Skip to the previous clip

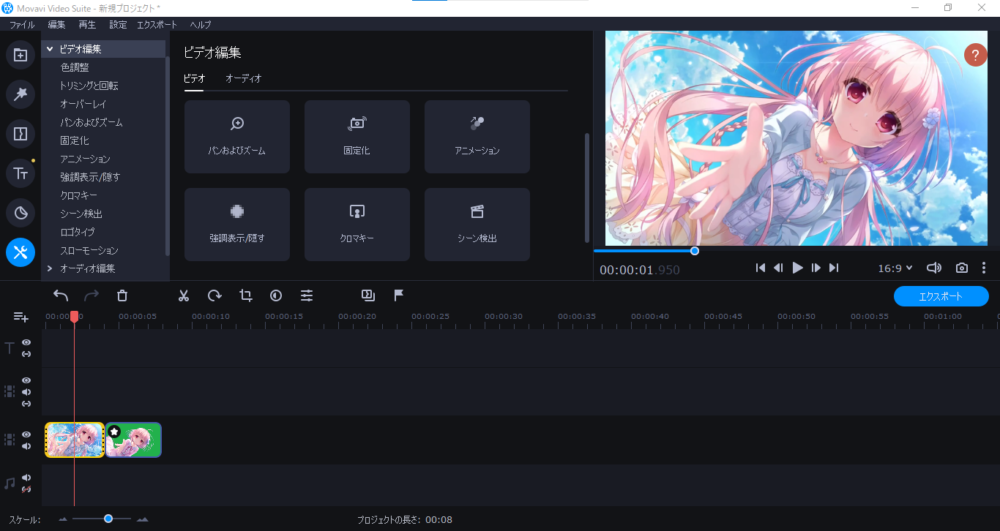pyautogui.click(x=760, y=268)
